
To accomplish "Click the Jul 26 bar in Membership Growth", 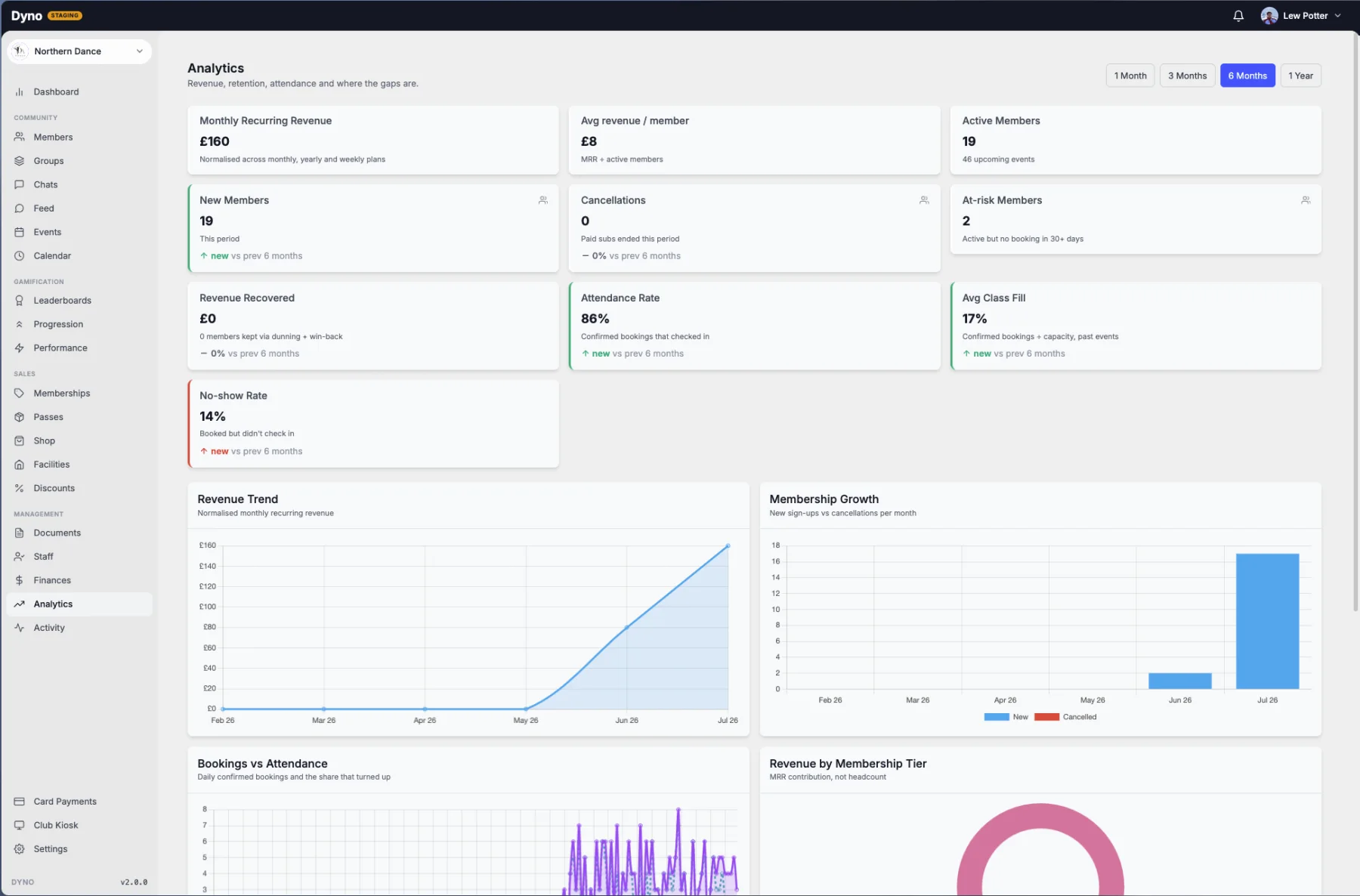I will pos(1267,621).
